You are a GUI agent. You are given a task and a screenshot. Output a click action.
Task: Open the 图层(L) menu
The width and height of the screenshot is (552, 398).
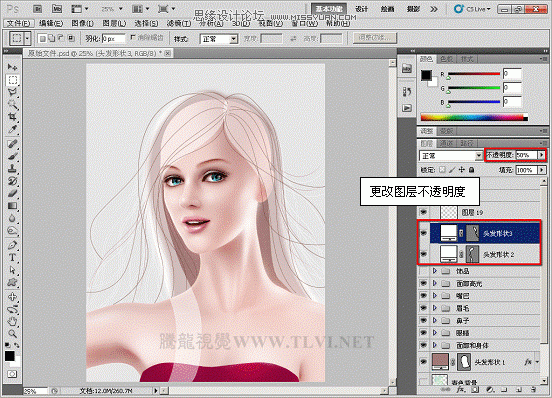pos(114,23)
